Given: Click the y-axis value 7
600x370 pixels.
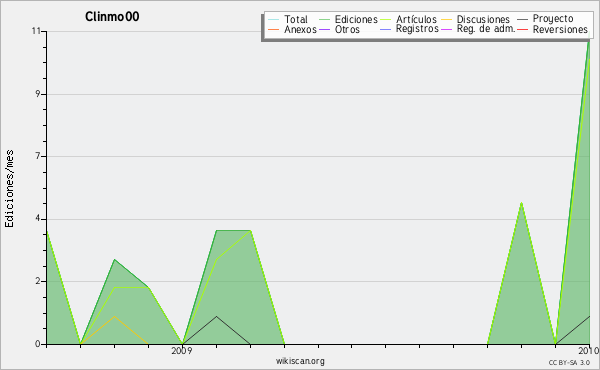Looking at the screenshot, I should pyautogui.click(x=38, y=156).
